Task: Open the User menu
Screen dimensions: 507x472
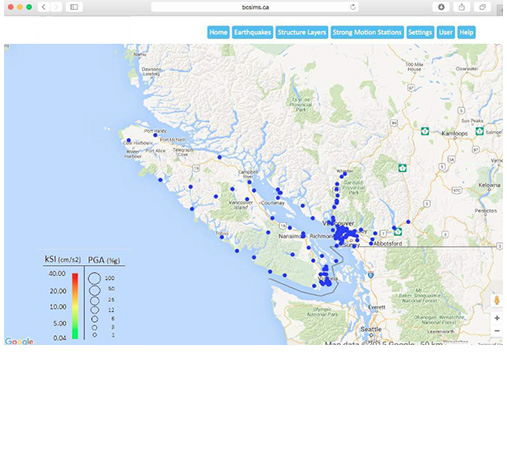Action: pyautogui.click(x=446, y=32)
